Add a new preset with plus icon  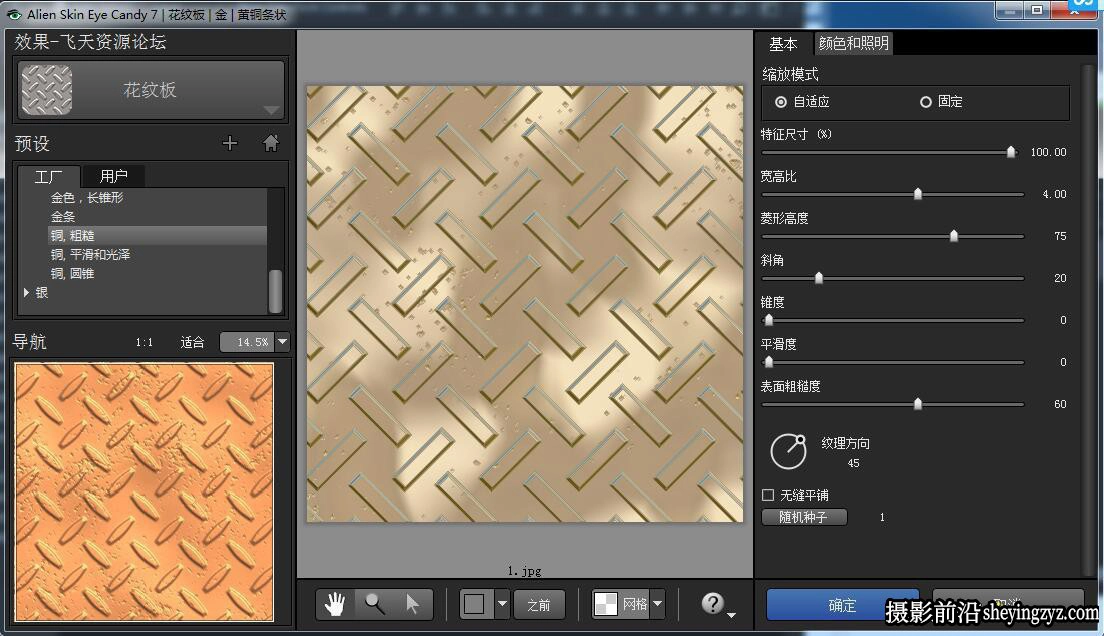coord(230,143)
